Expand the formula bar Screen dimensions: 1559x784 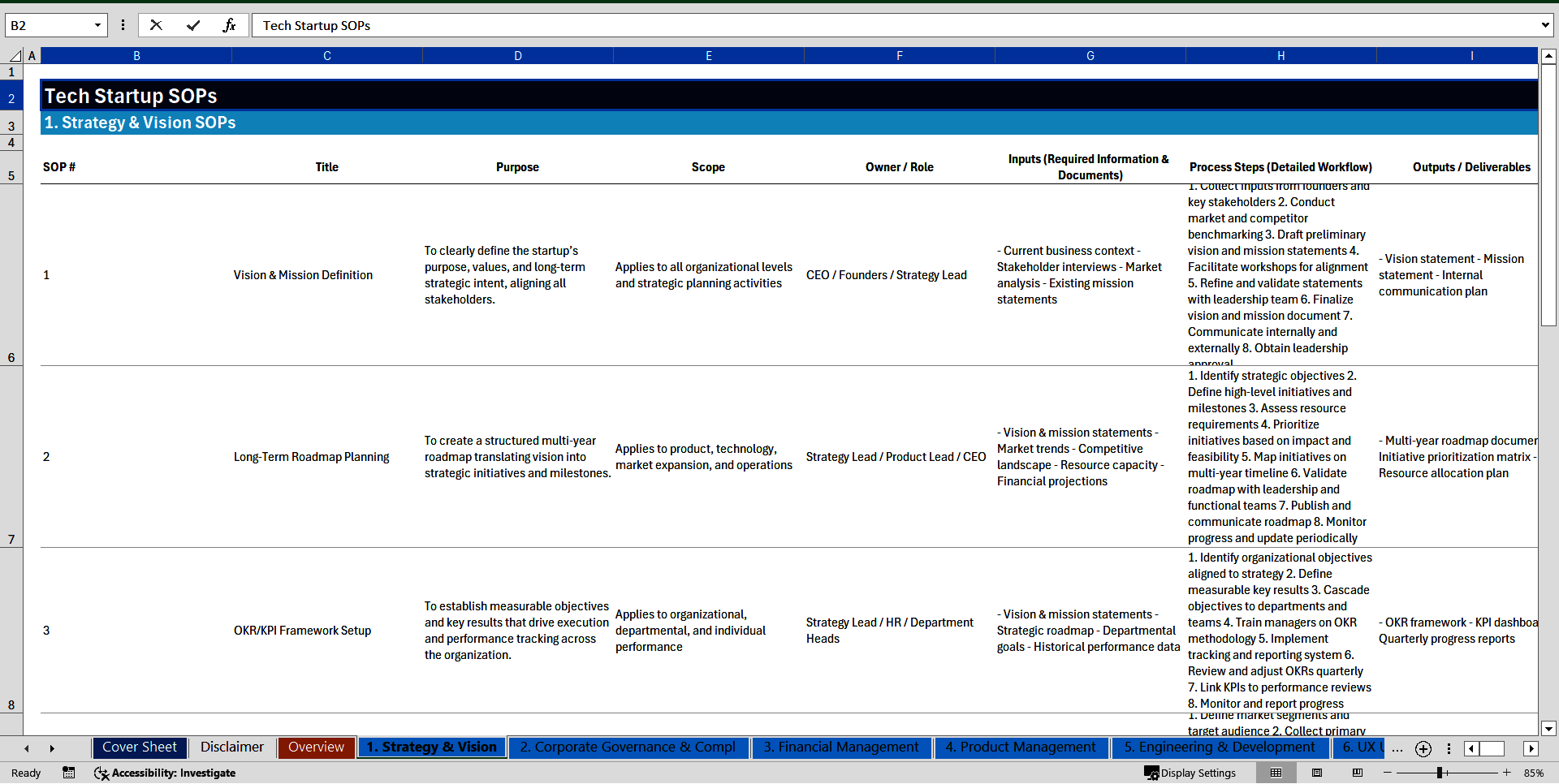pyautogui.click(x=1544, y=25)
